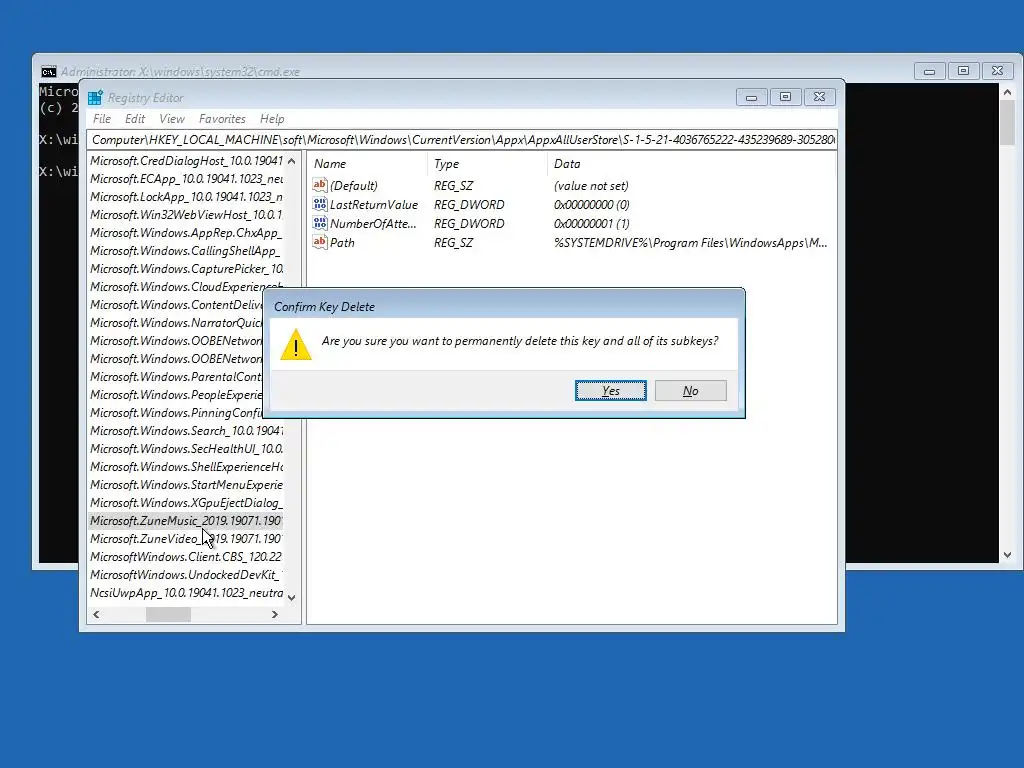Select the Microsoft.ZuneMusic key
Screen dimensions: 1024x768
(x=186, y=520)
